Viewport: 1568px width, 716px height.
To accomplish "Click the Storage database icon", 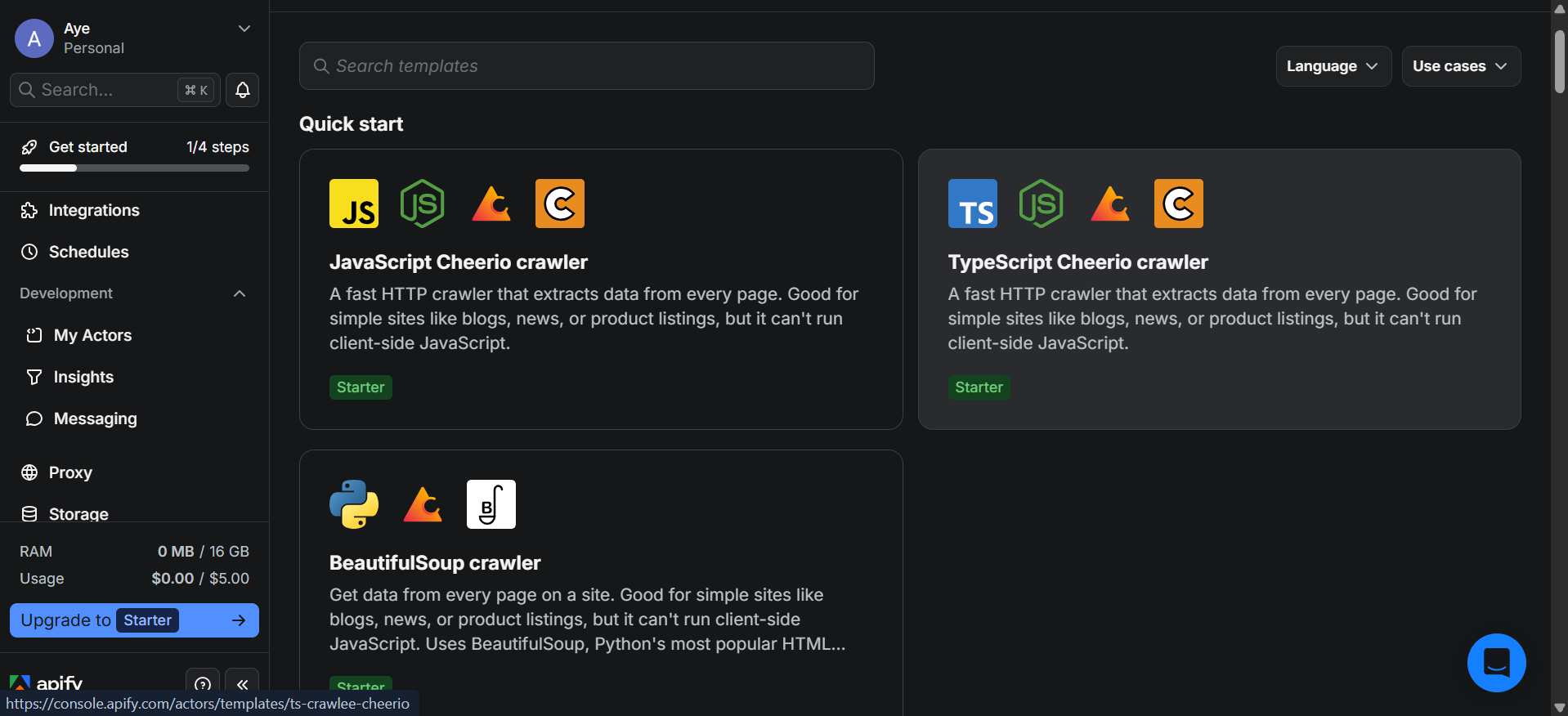I will tap(29, 514).
